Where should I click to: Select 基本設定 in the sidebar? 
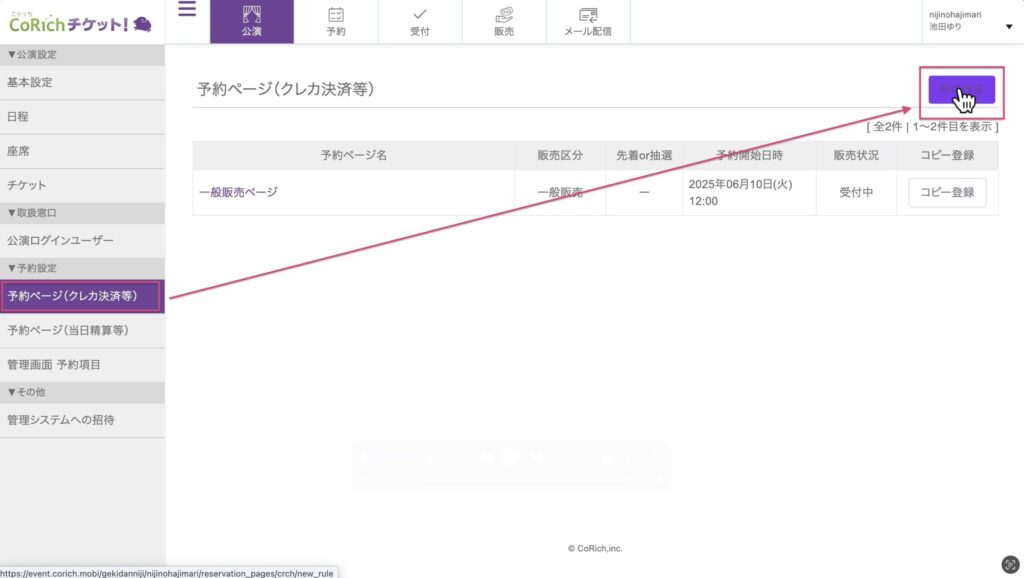30,83
